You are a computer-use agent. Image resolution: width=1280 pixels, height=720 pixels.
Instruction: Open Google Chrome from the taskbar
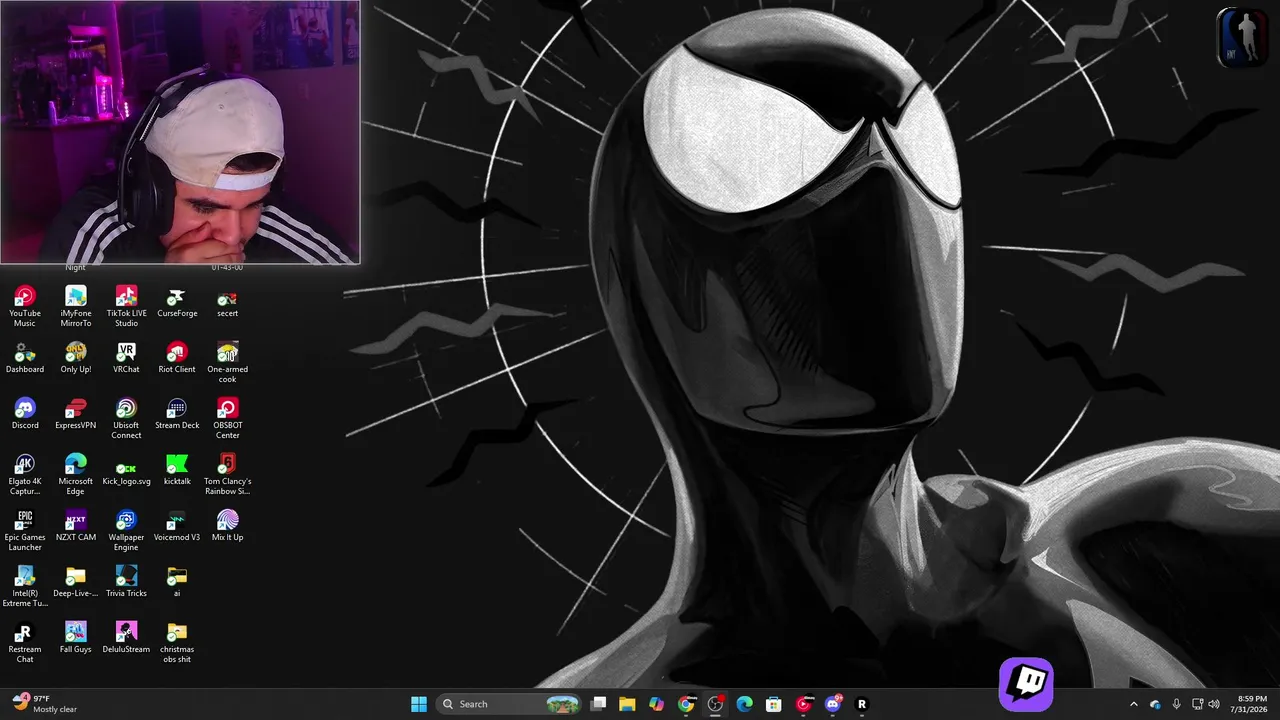pos(686,704)
